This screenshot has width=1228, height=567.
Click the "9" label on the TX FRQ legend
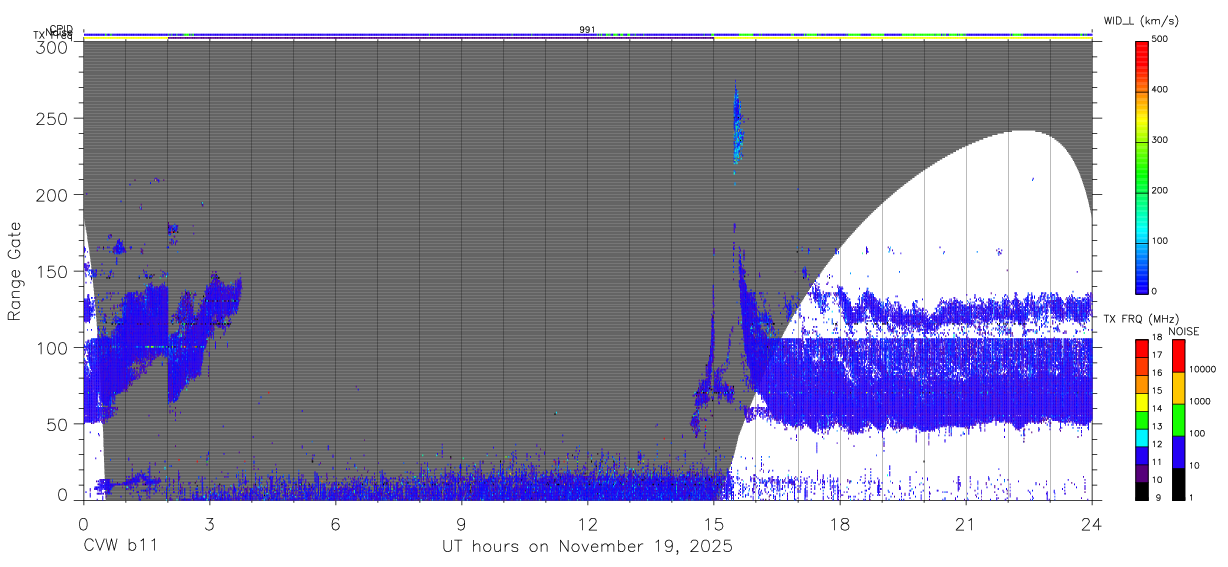(1156, 498)
